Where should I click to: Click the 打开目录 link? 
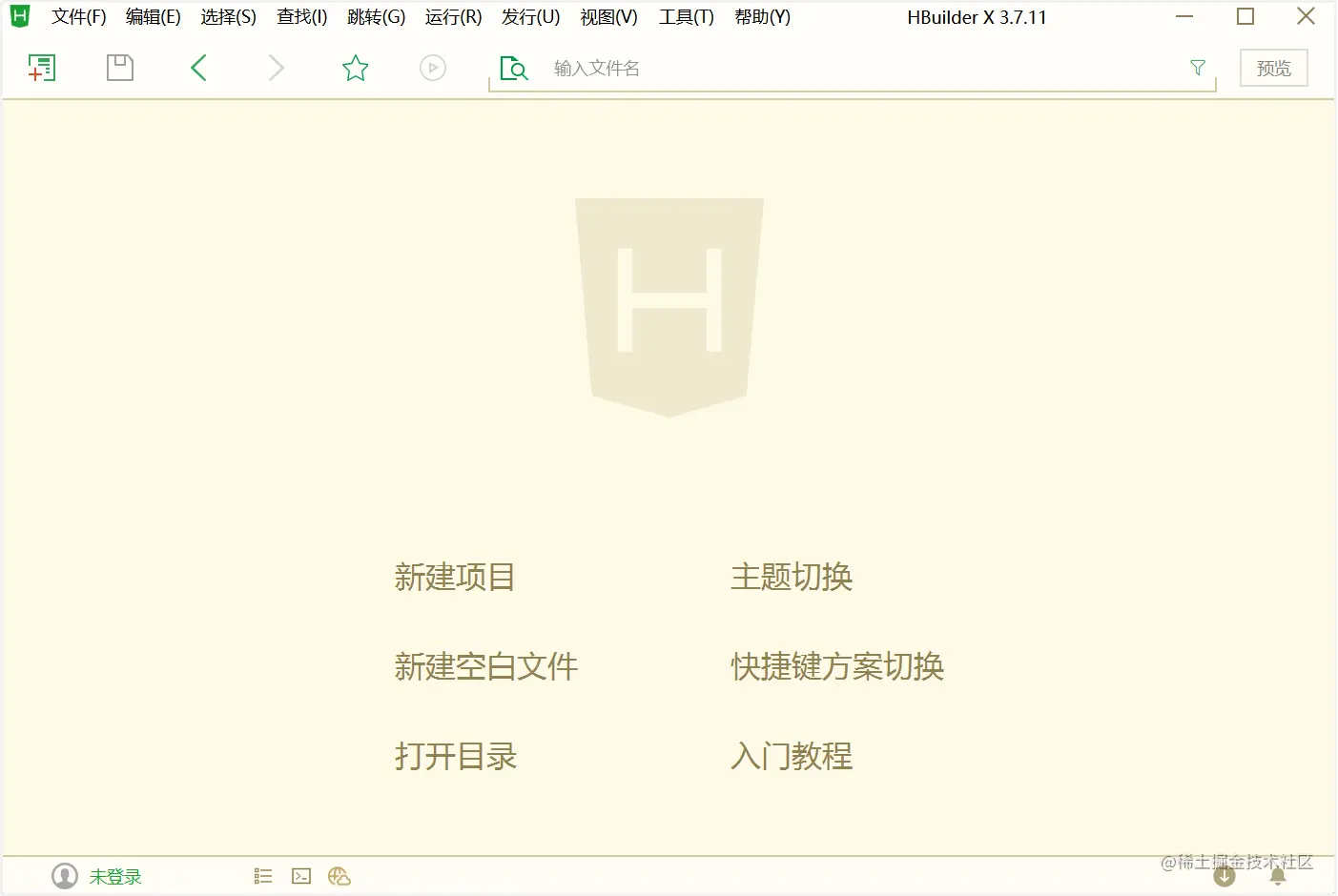coord(456,756)
